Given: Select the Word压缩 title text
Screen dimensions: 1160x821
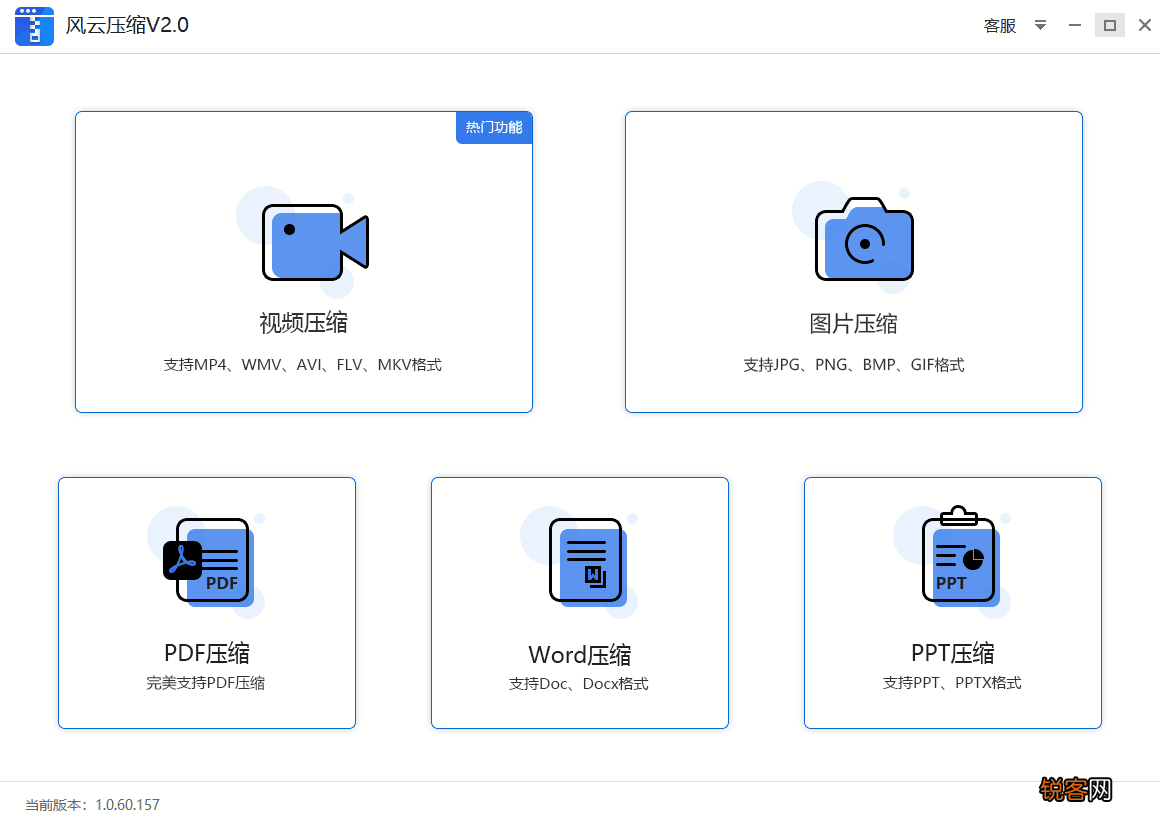Looking at the screenshot, I should click(579, 655).
